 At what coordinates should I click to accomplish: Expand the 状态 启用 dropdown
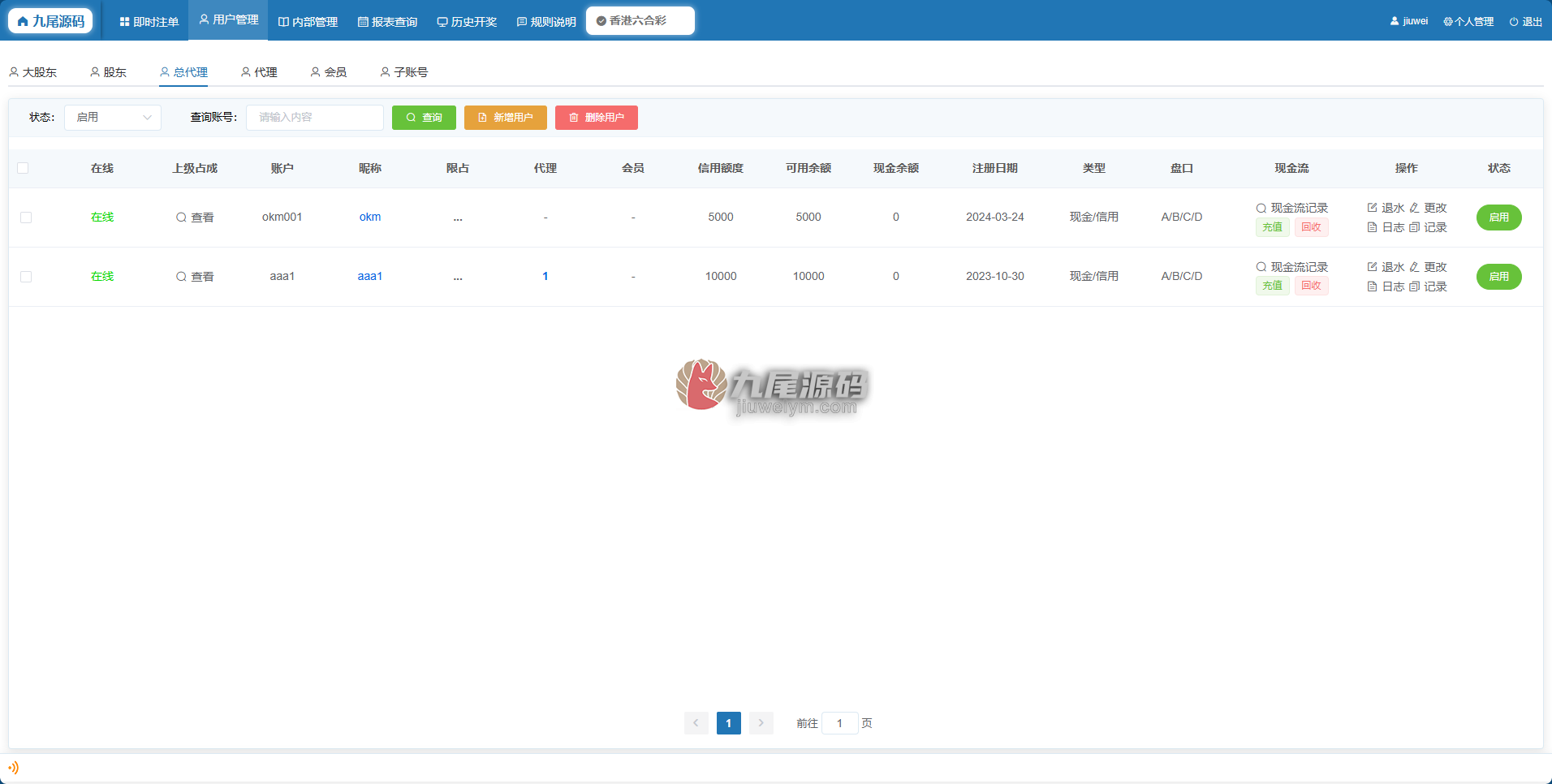point(113,118)
